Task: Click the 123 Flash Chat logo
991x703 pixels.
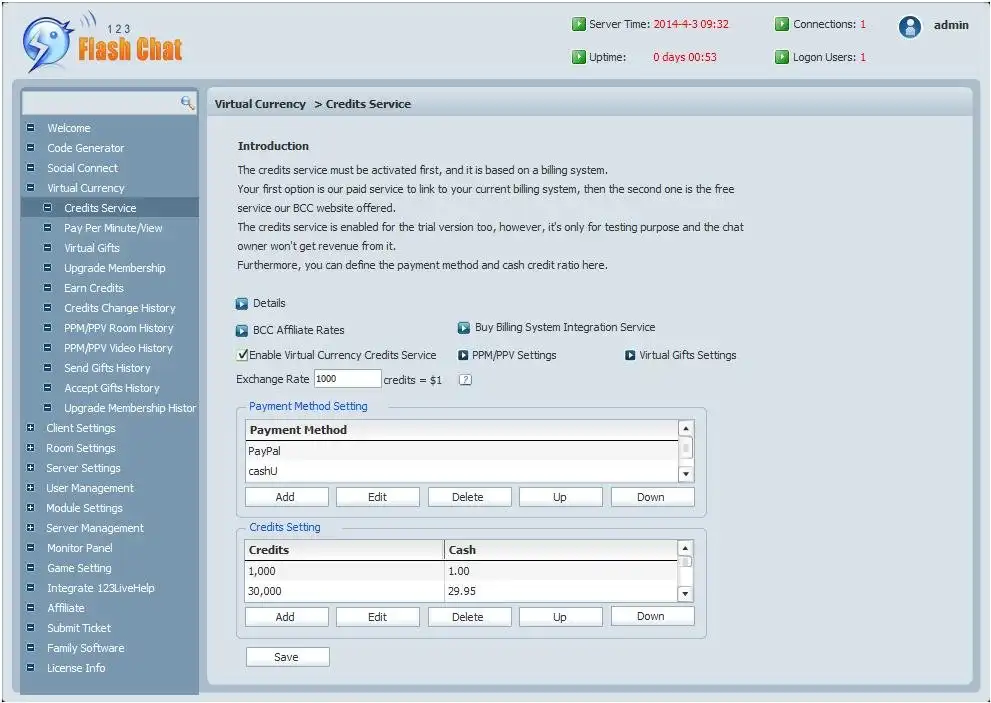Action: [x=102, y=42]
